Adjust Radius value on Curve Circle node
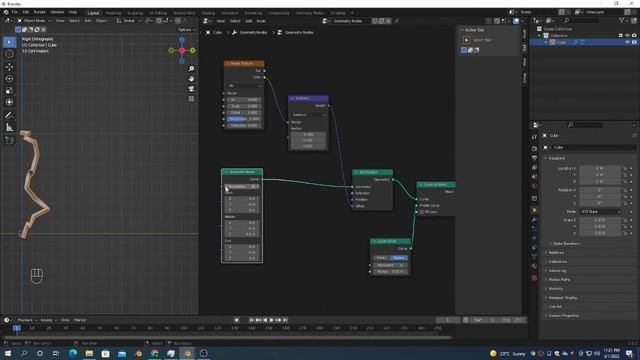The image size is (640, 360). pyautogui.click(x=391, y=271)
